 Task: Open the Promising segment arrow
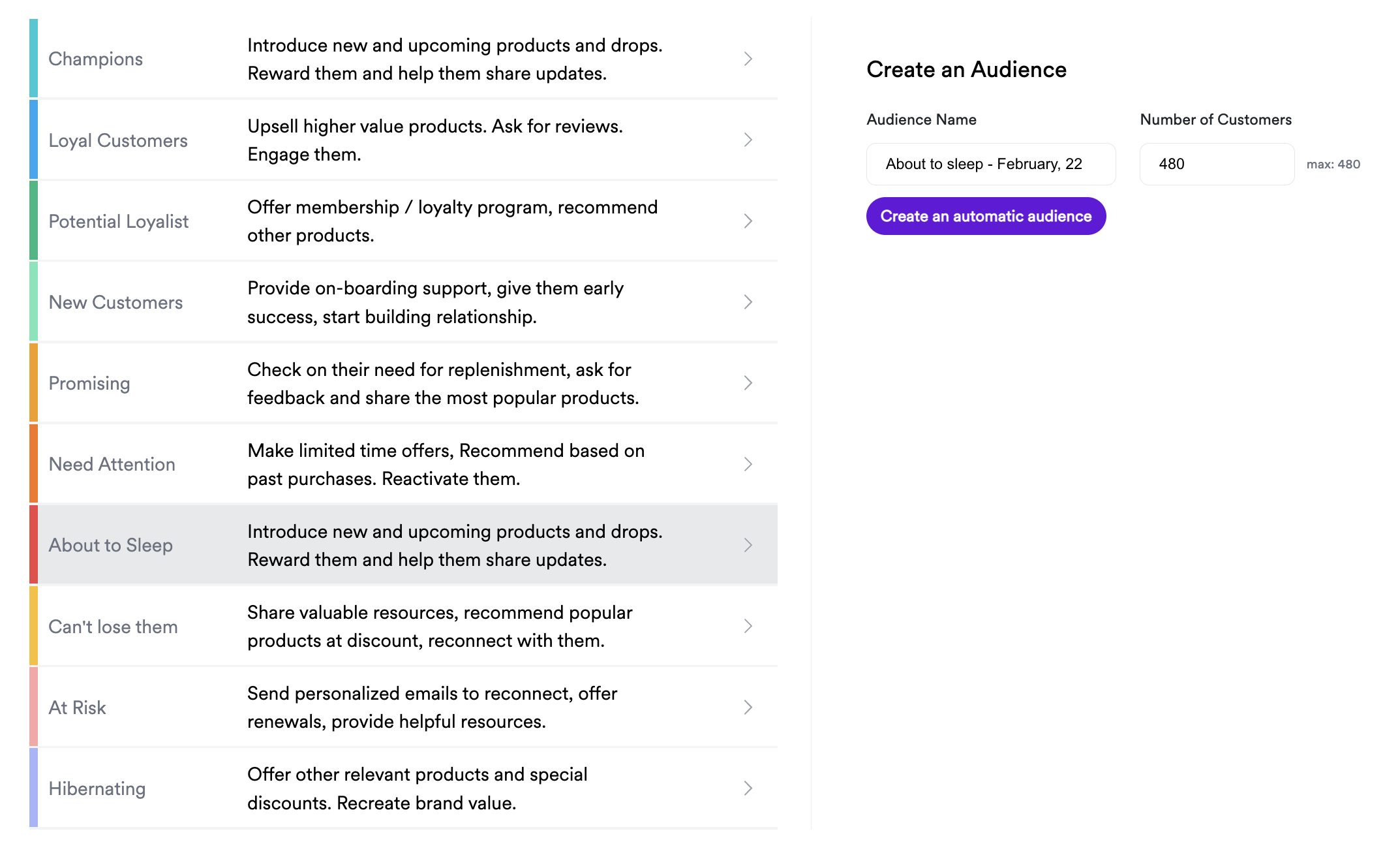(748, 383)
